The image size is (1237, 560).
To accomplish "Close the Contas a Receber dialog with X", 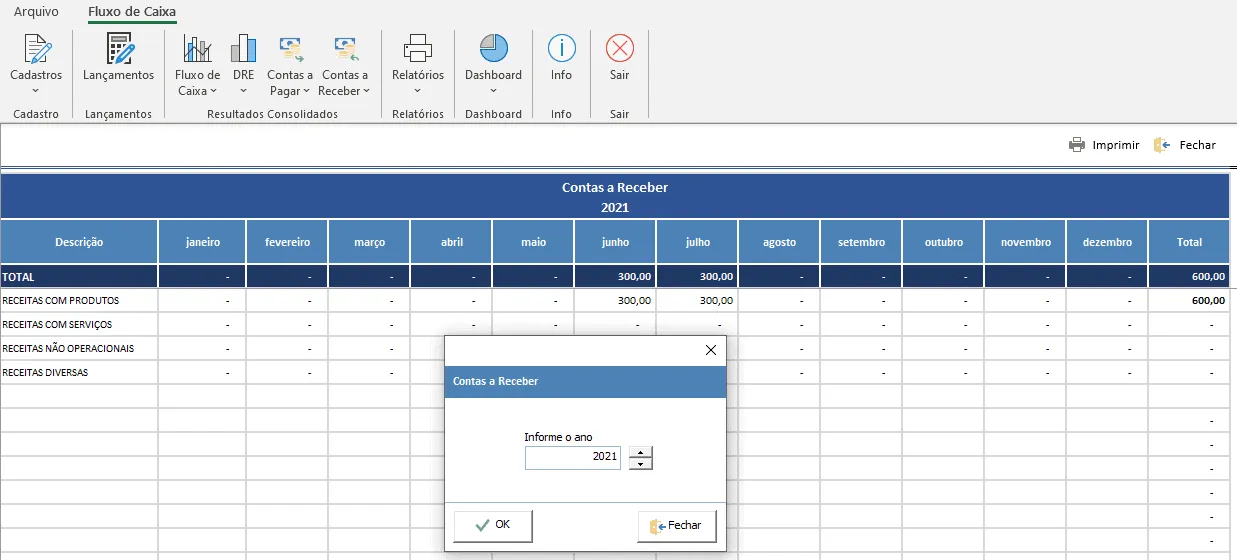I will pyautogui.click(x=711, y=350).
